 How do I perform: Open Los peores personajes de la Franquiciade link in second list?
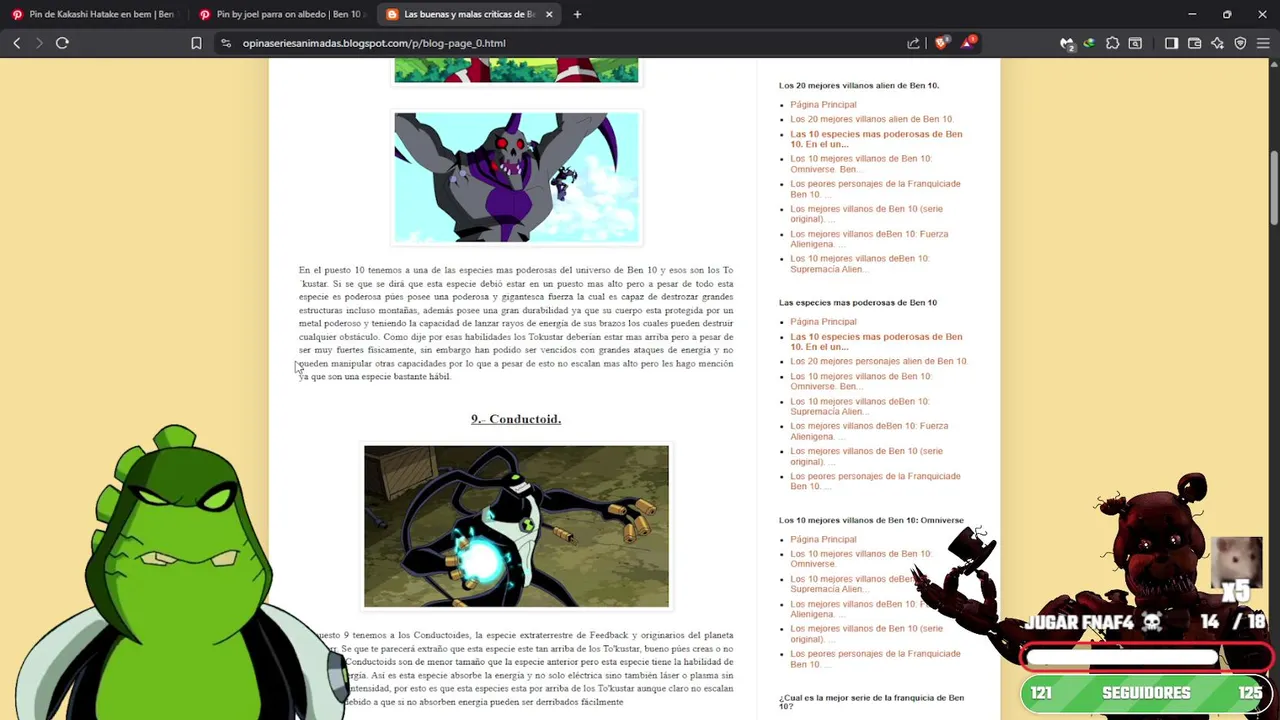(875, 481)
